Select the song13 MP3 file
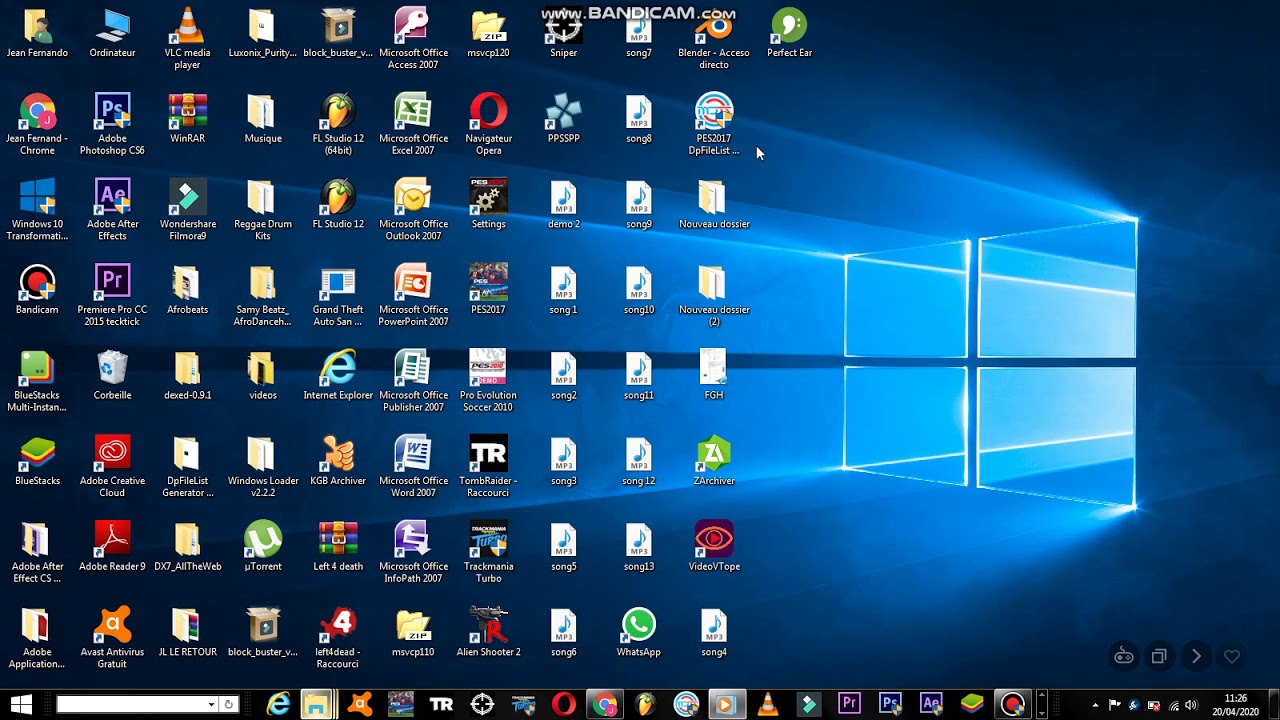Viewport: 1280px width, 720px height. coord(638,546)
